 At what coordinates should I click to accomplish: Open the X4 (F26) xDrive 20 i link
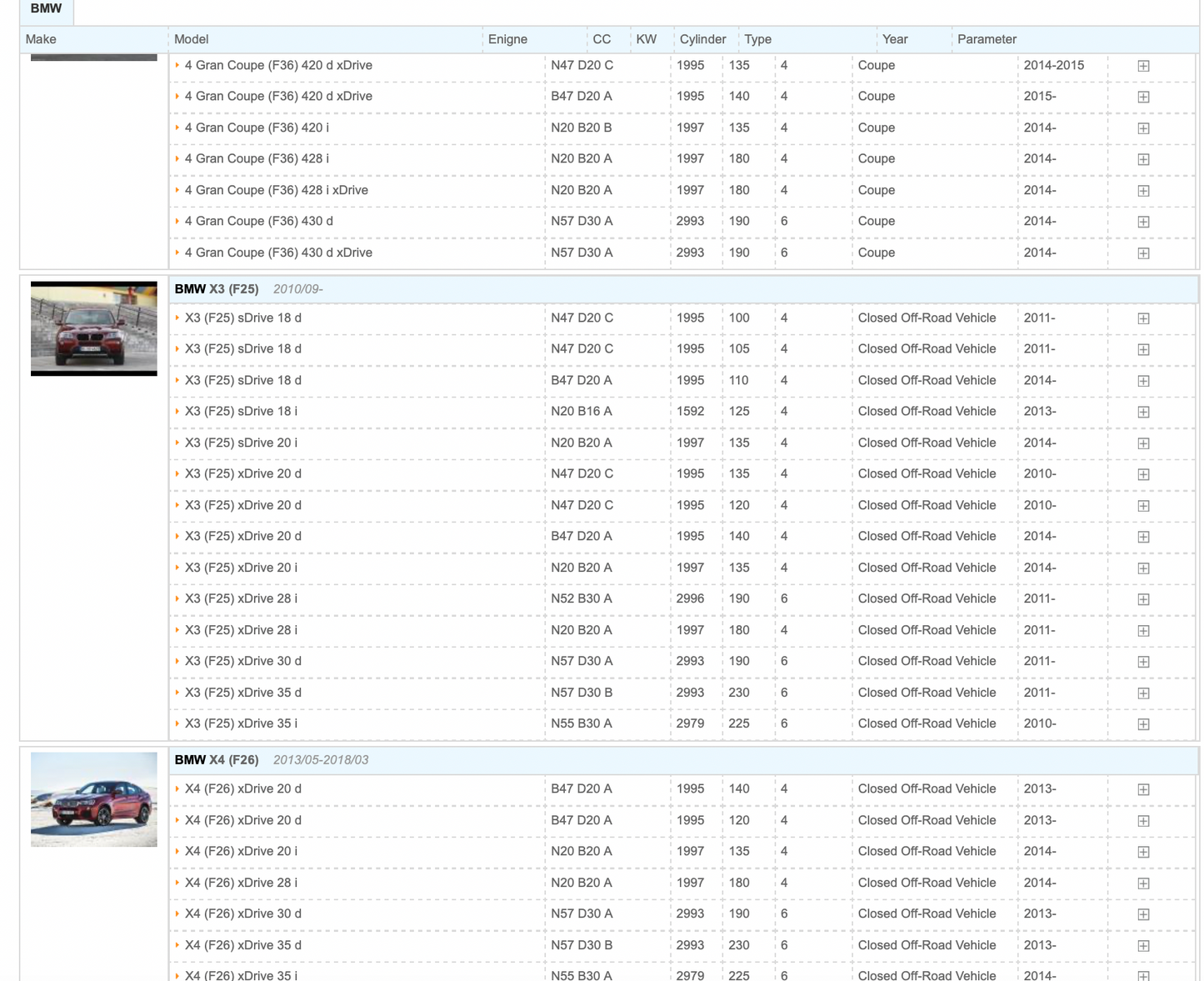click(x=241, y=851)
